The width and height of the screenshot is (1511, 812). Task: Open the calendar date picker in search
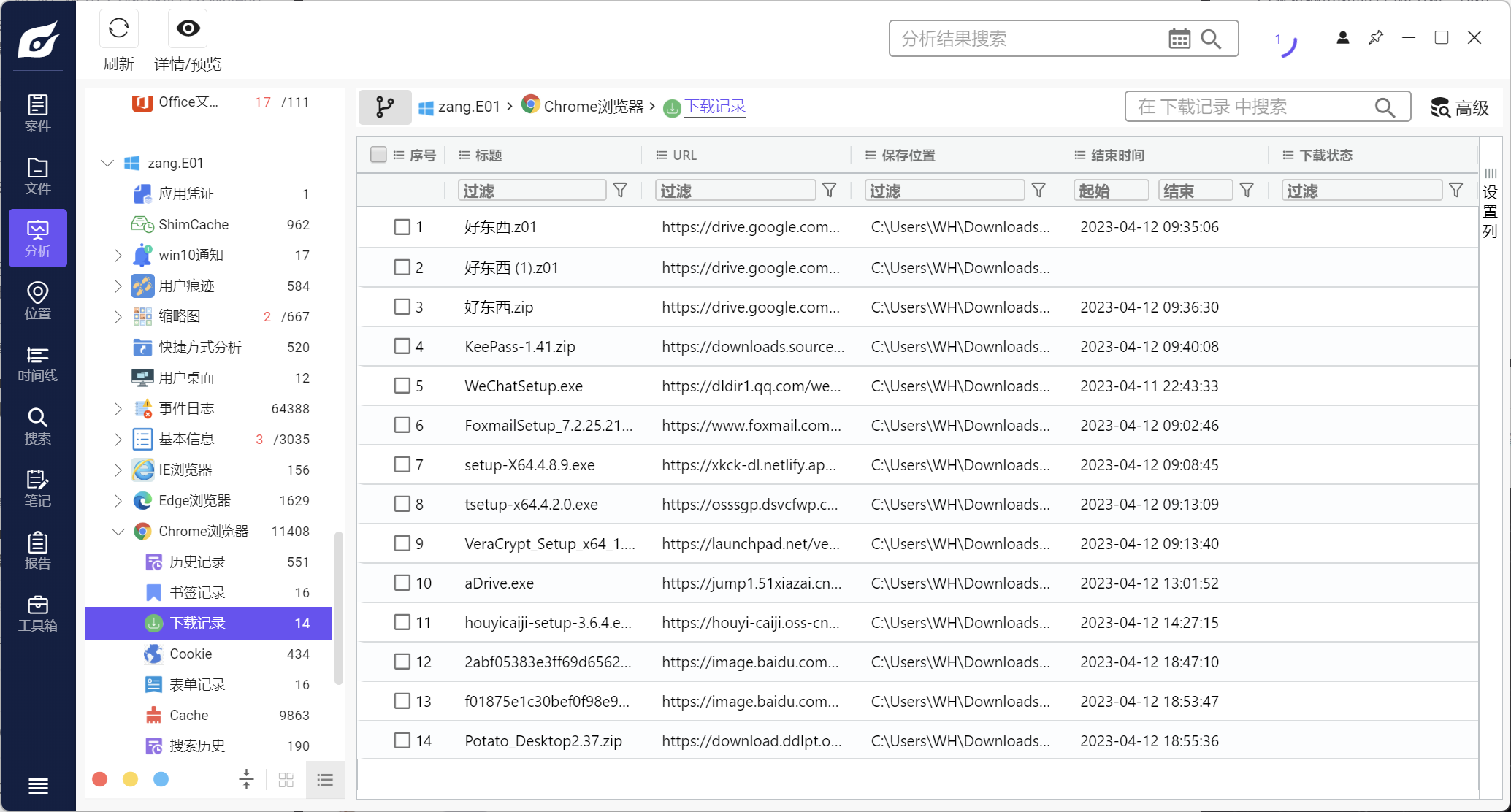1179,39
